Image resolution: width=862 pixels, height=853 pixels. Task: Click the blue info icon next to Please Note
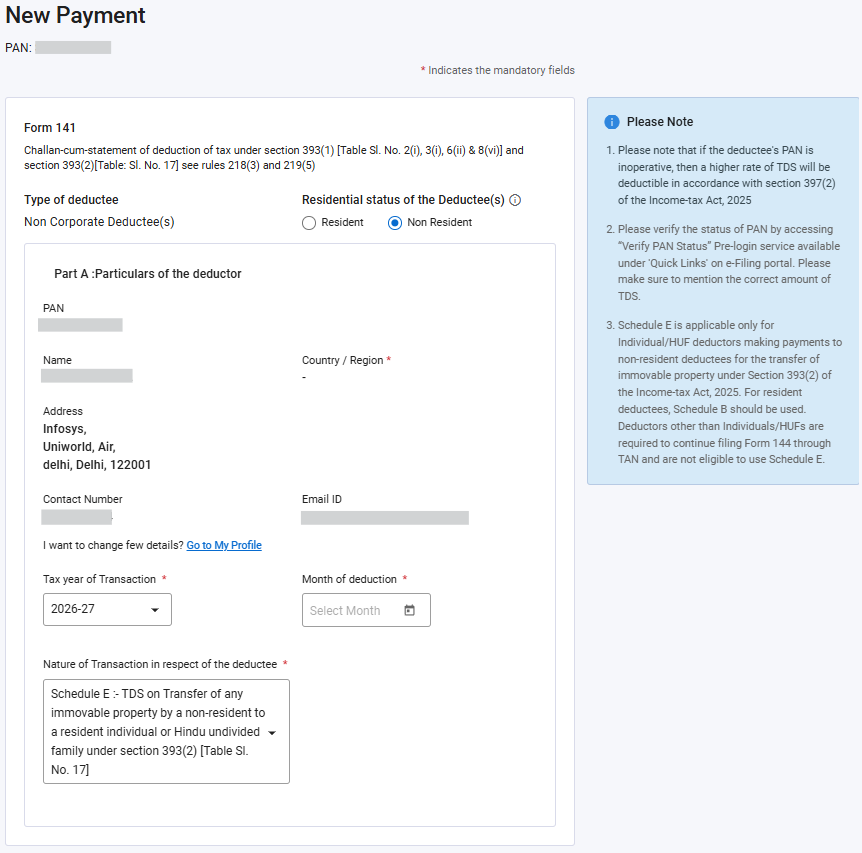pyautogui.click(x=612, y=122)
